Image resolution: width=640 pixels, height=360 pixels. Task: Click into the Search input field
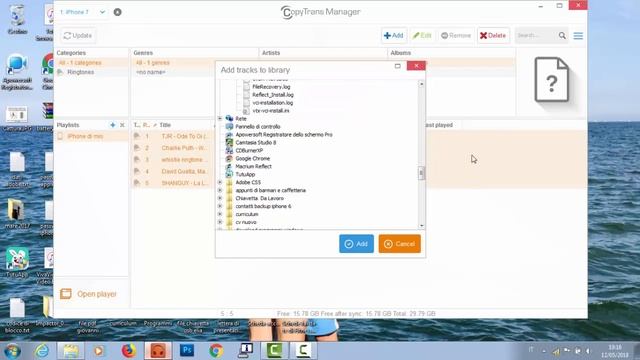click(536, 36)
